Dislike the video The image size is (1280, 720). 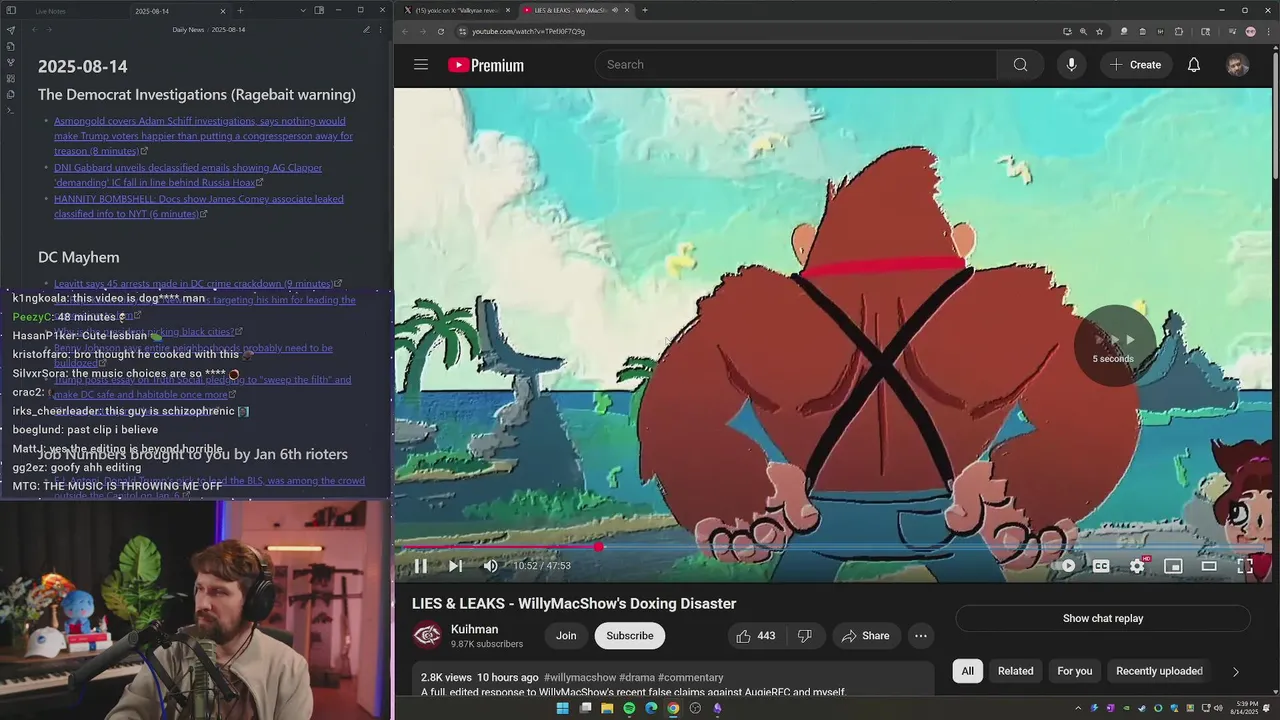click(x=804, y=636)
